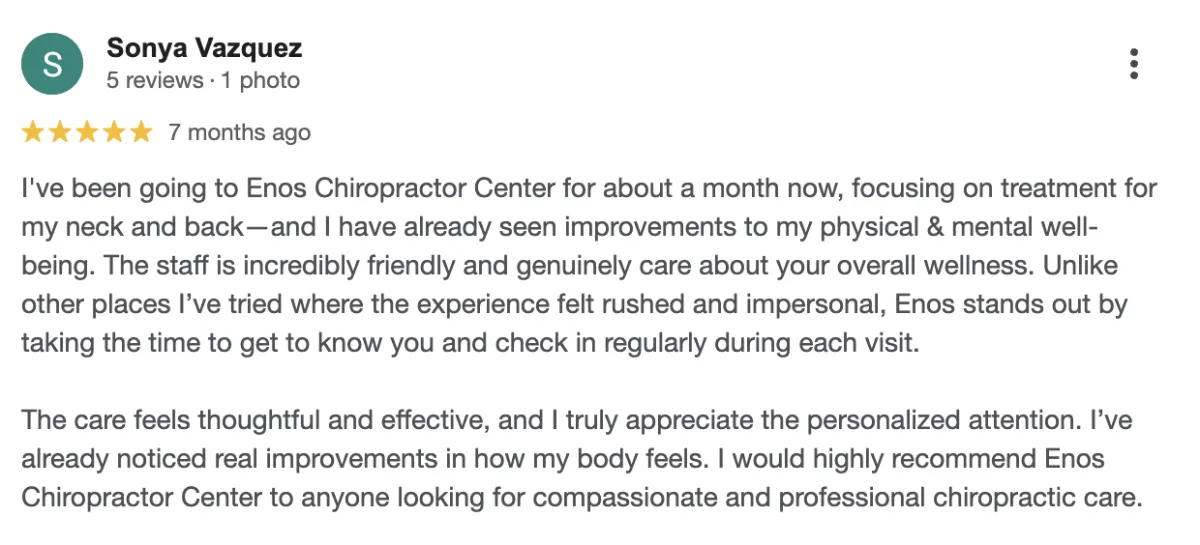Image resolution: width=1200 pixels, height=545 pixels.
Task: Click the green S profile avatar
Action: tap(52, 64)
